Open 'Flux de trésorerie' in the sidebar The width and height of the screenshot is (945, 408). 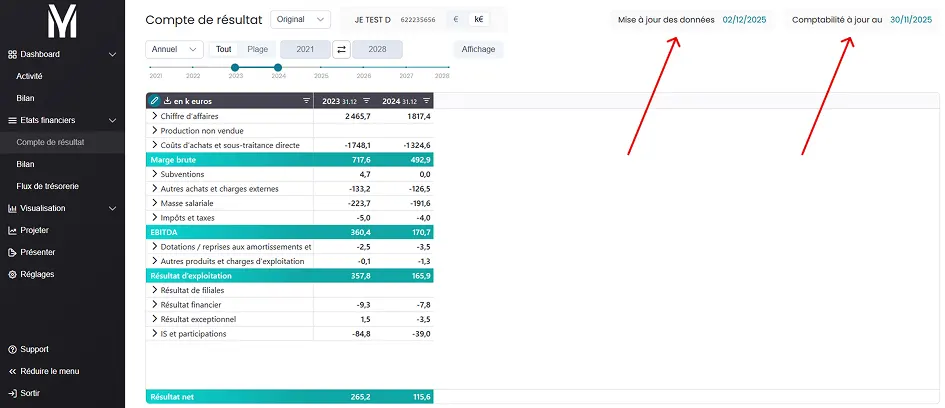pyautogui.click(x=48, y=186)
